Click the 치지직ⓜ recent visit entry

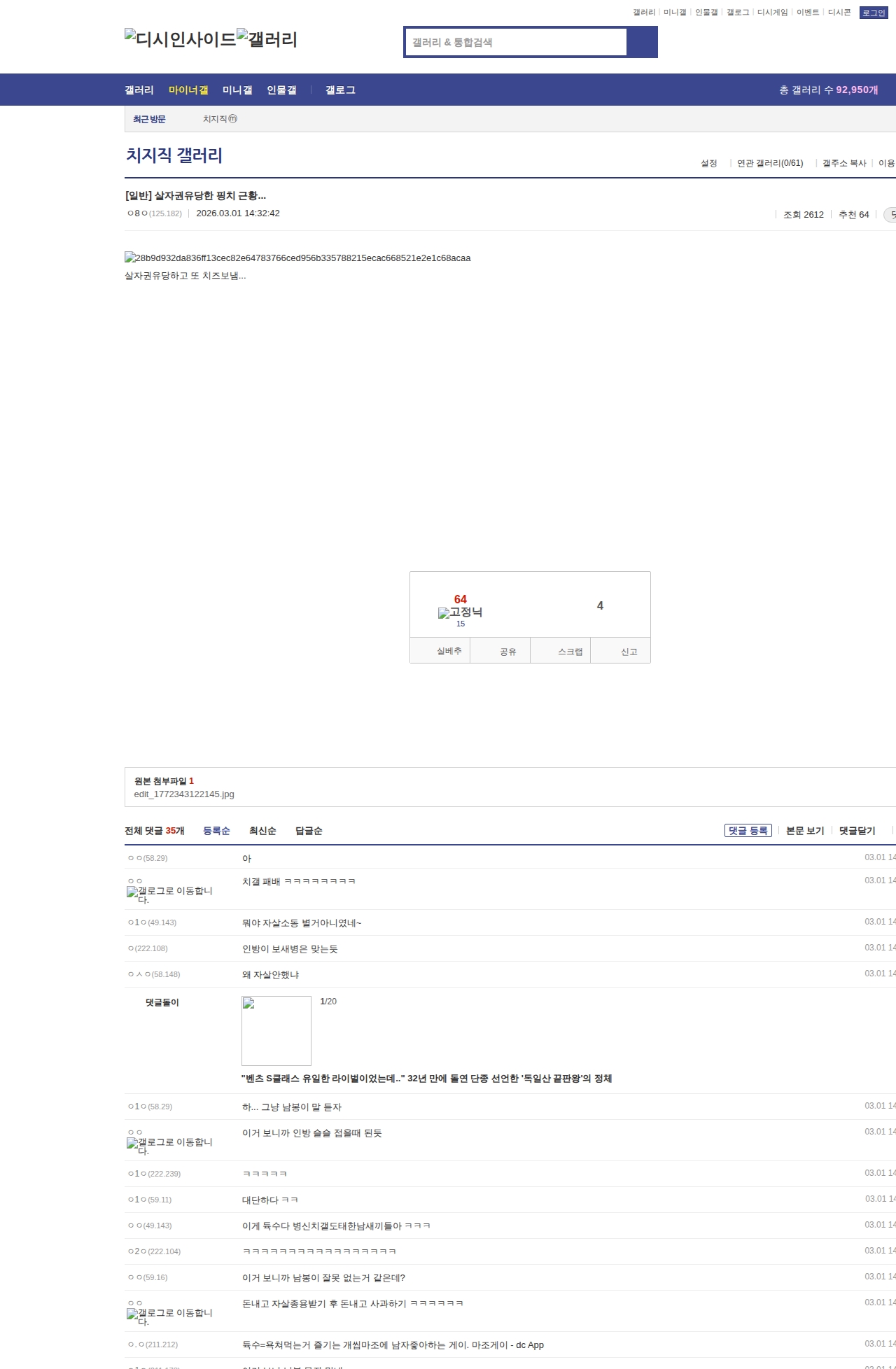[x=220, y=119]
